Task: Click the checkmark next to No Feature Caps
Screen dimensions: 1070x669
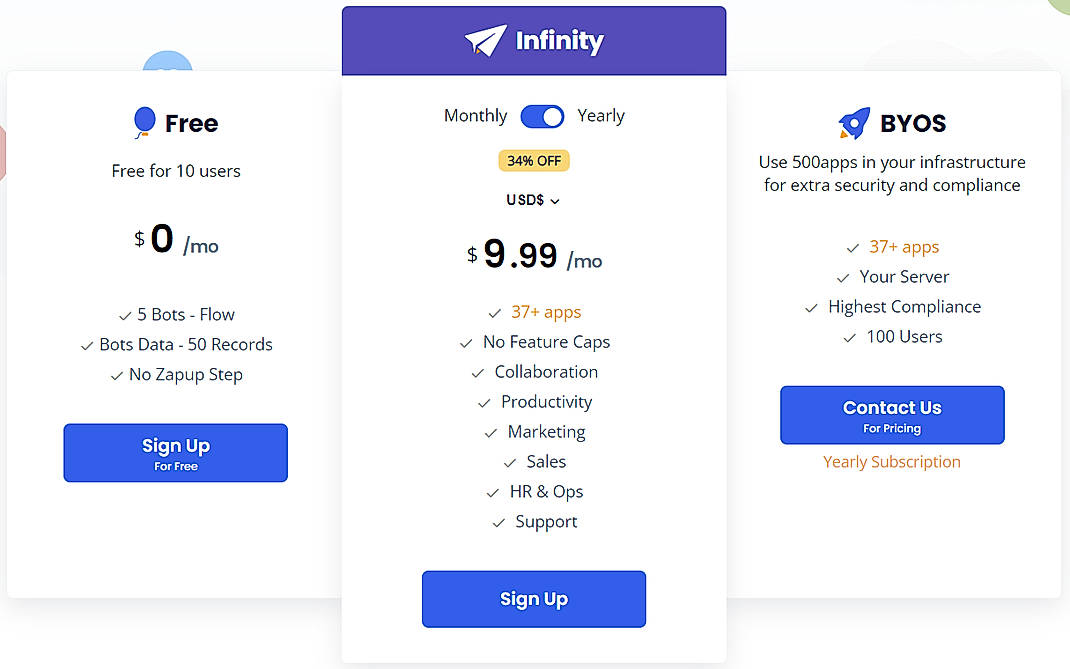Action: coord(466,342)
